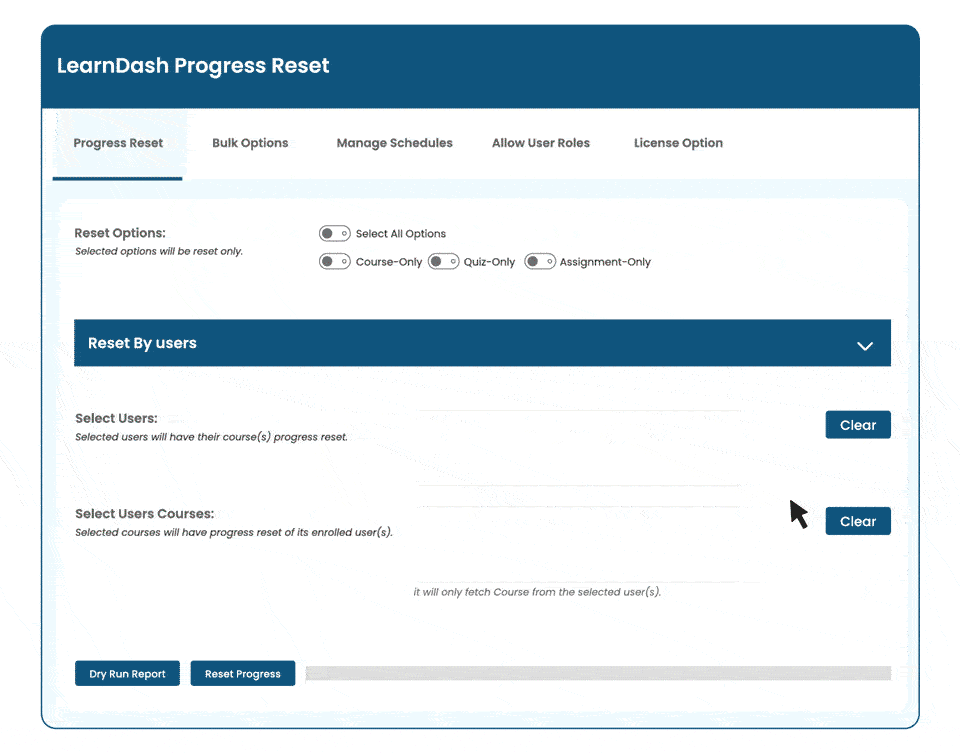The image size is (960, 753).
Task: Click the Reset Options label
Action: coord(120,233)
